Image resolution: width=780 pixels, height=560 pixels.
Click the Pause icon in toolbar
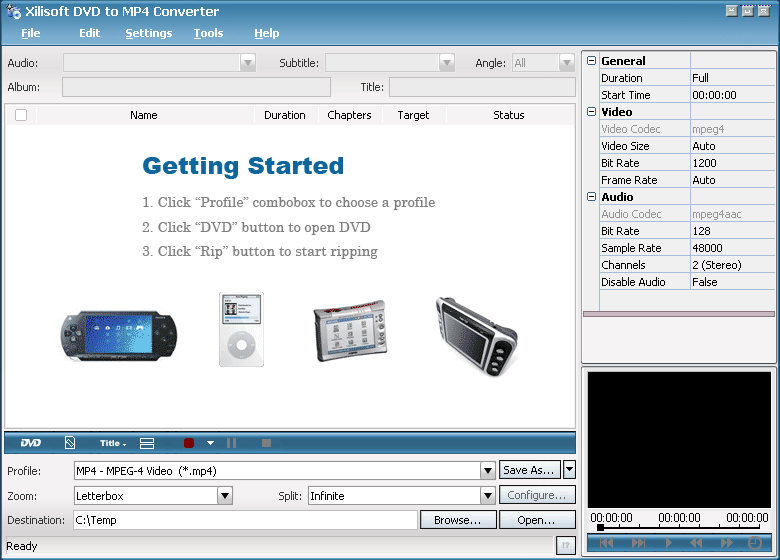coord(231,443)
